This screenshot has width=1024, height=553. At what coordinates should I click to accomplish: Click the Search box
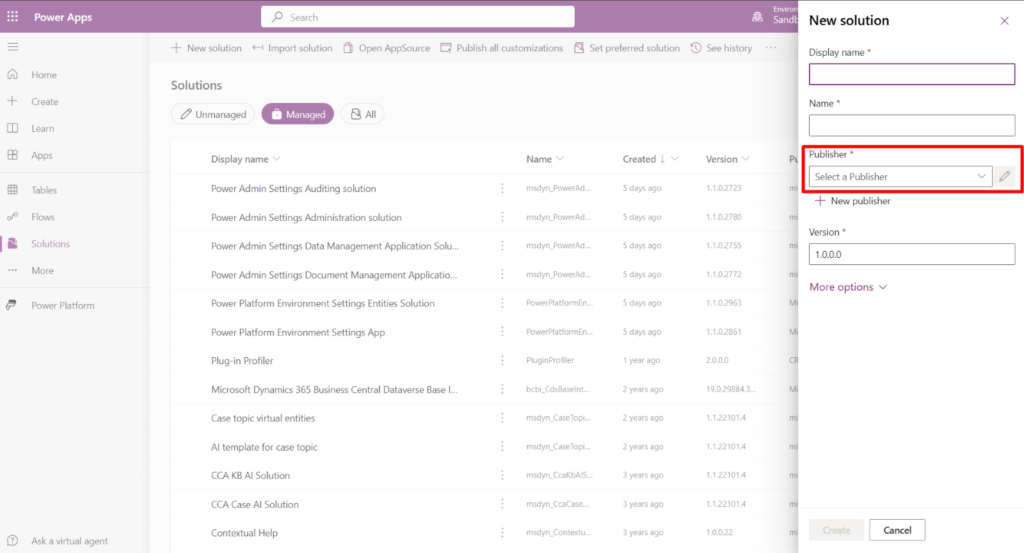coord(418,17)
